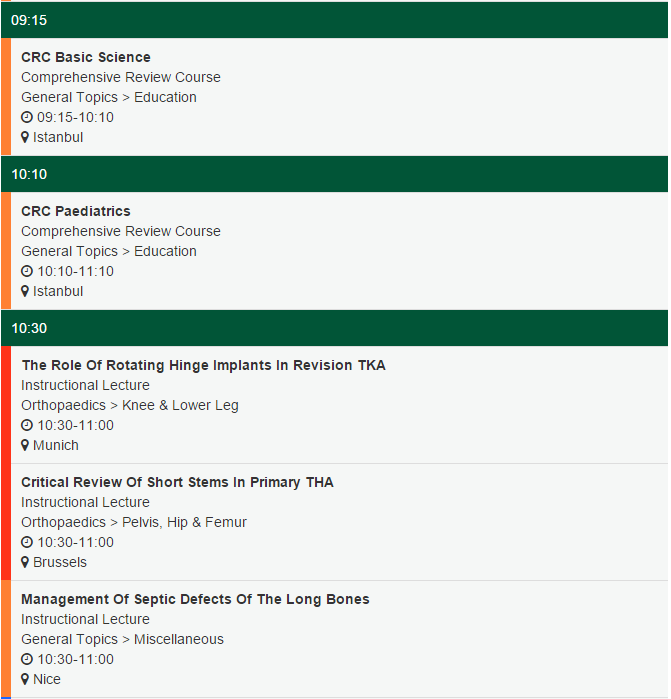Select the 09:15 time slot header
Image resolution: width=671 pixels, height=699 pixels.
334,20
